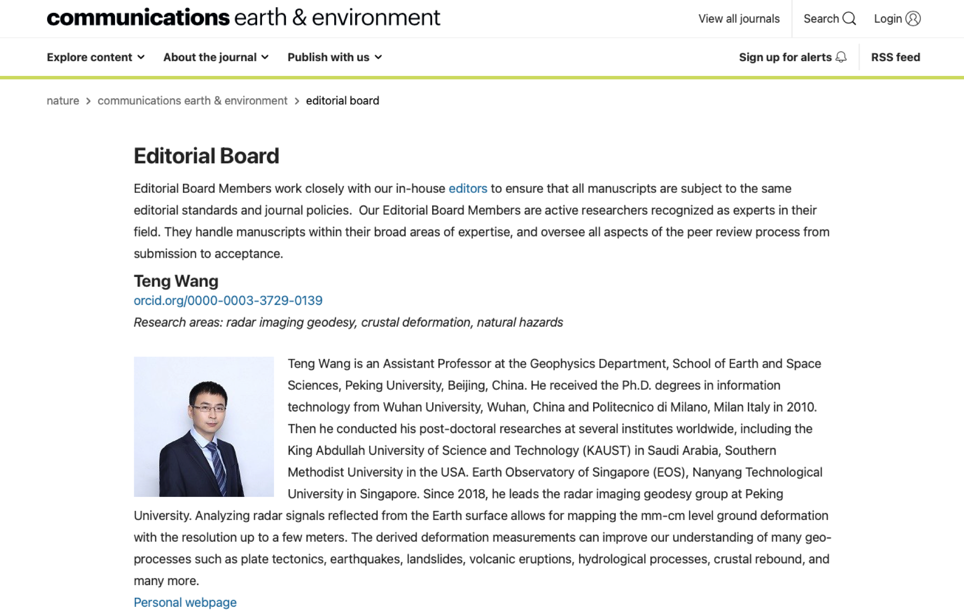Open the About the journal menu

coord(215,58)
